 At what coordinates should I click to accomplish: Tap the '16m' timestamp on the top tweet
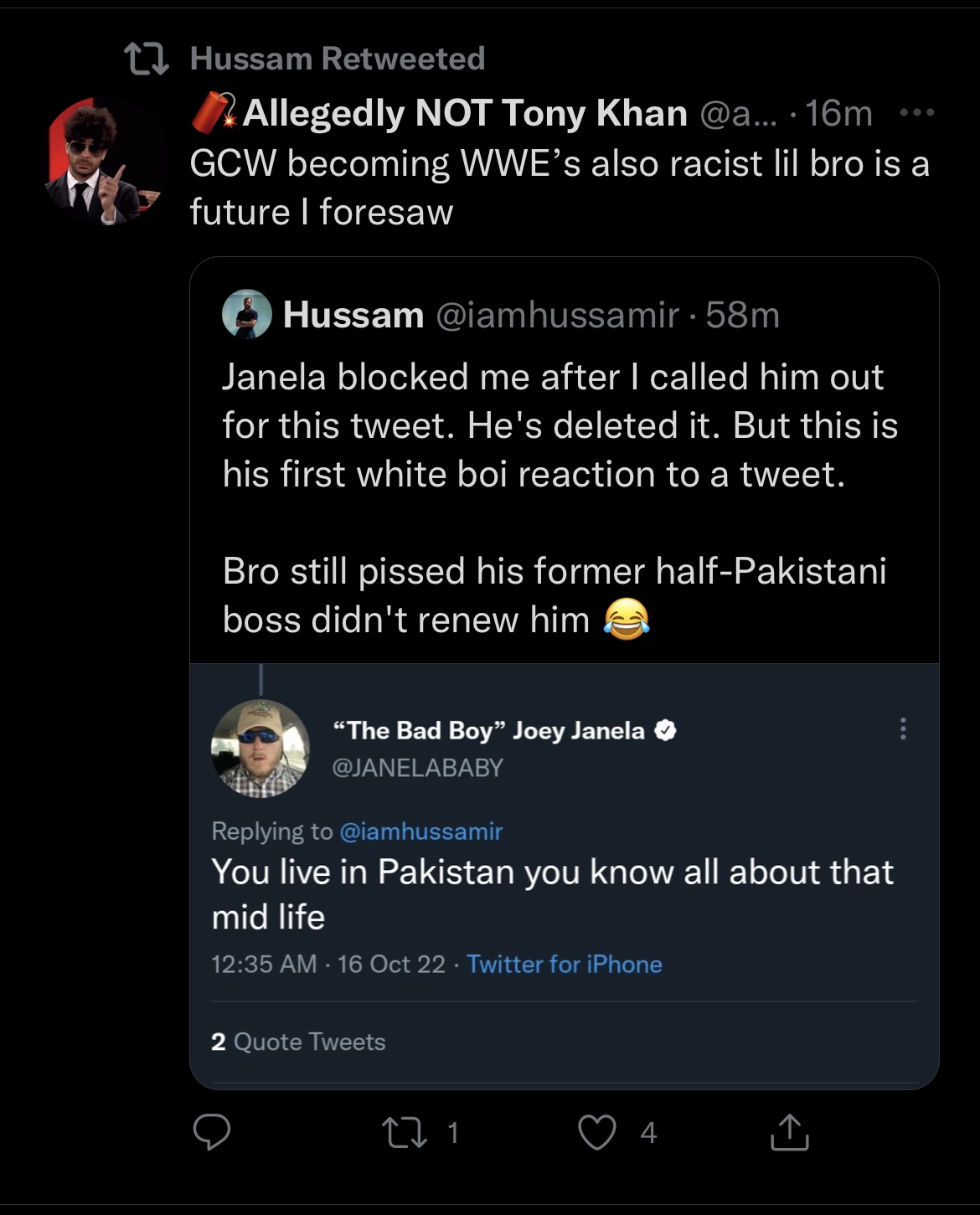point(838,113)
